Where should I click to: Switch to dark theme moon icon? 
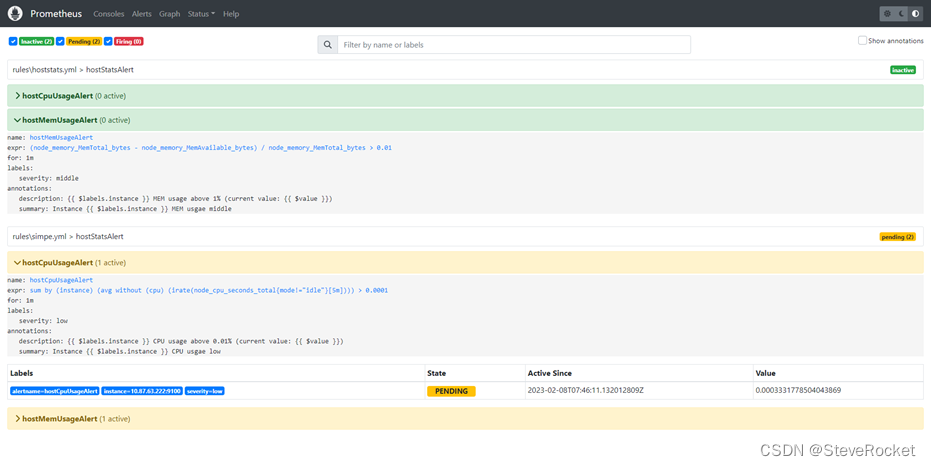point(901,13)
